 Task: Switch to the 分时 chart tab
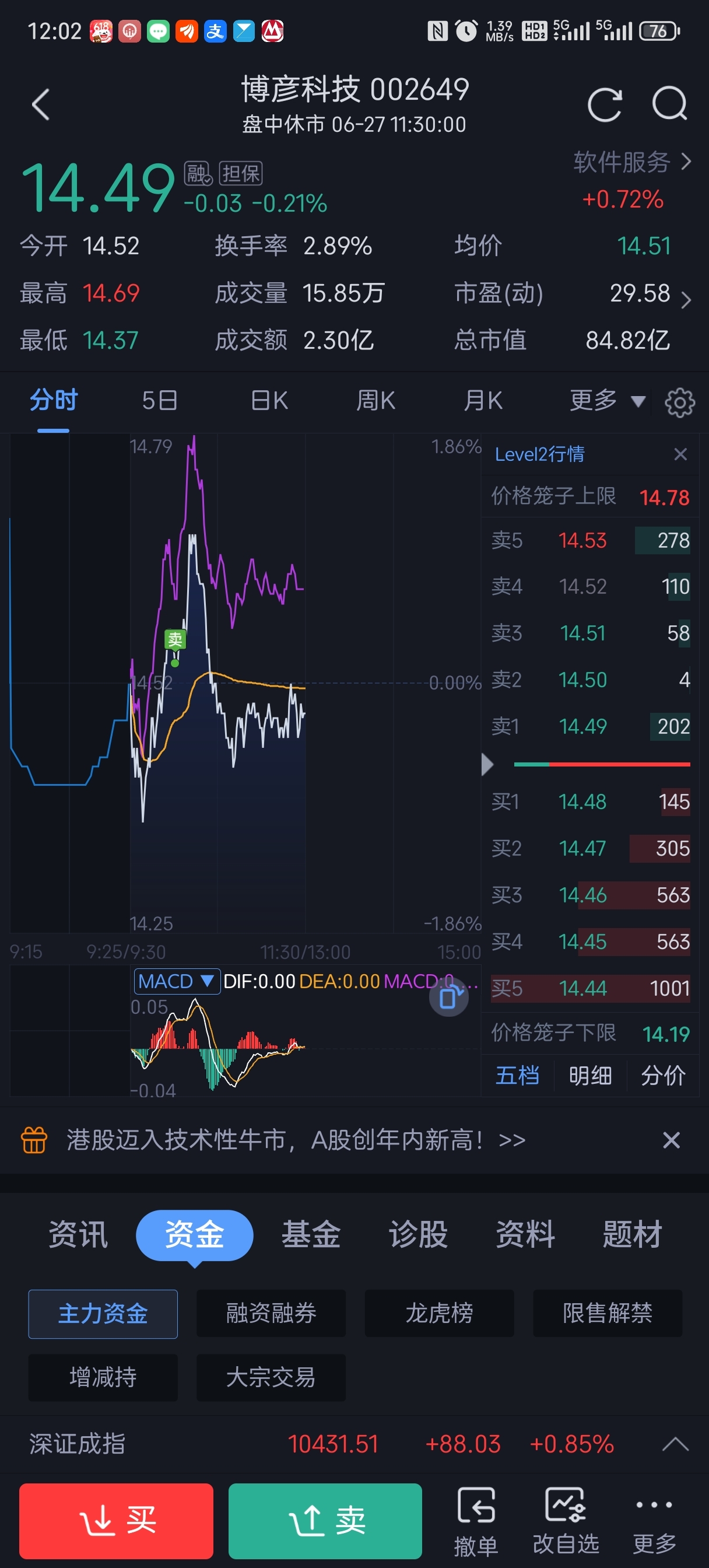click(x=54, y=401)
